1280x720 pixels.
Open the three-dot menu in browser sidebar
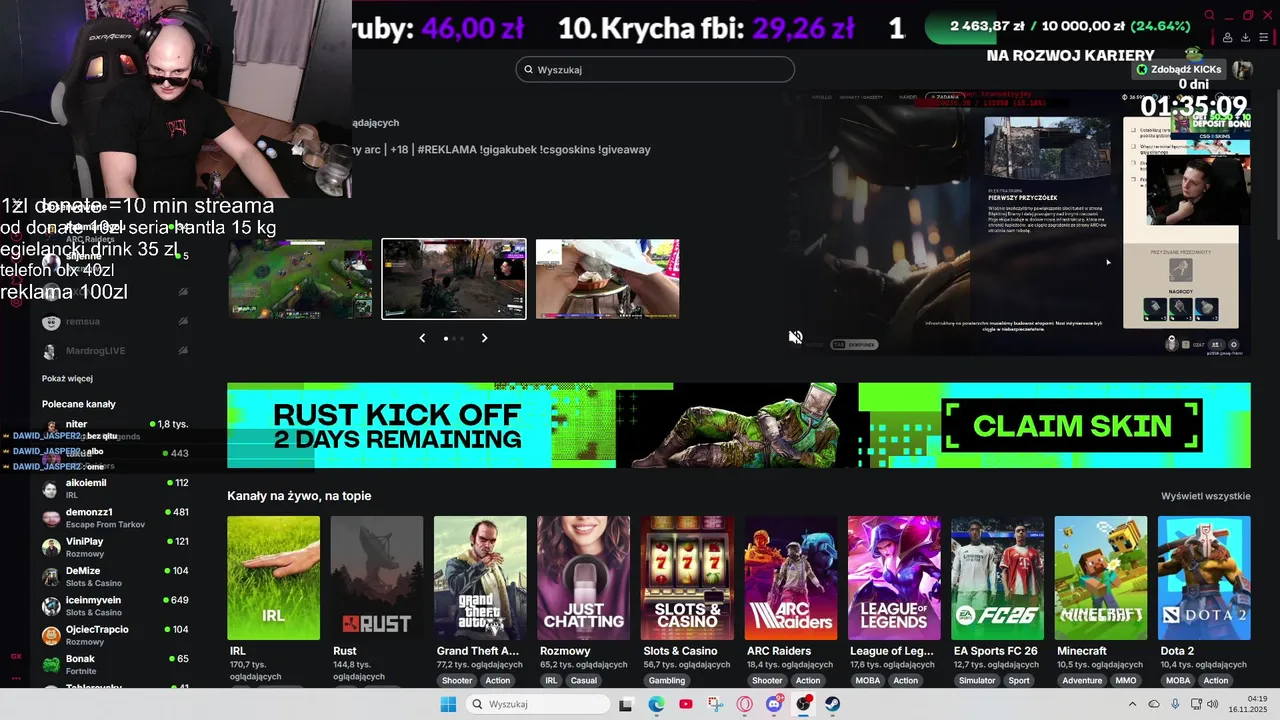[x=16, y=678]
